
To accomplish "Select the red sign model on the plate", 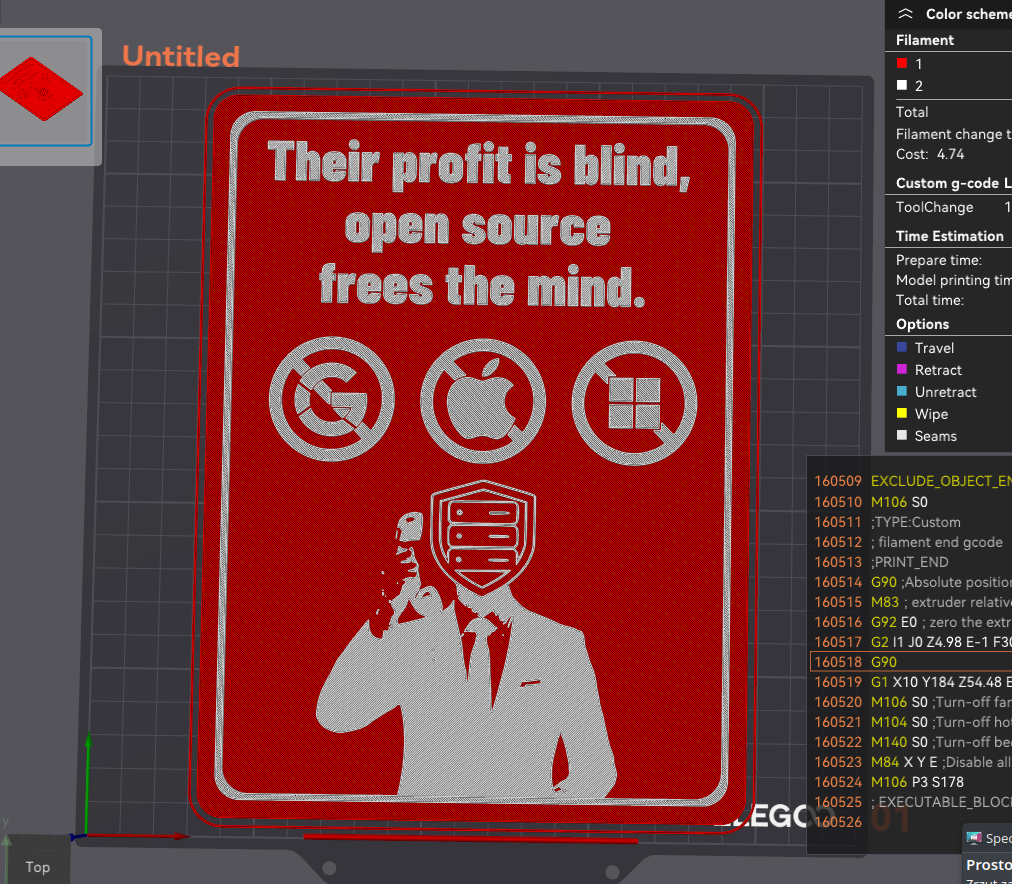I will (x=478, y=458).
